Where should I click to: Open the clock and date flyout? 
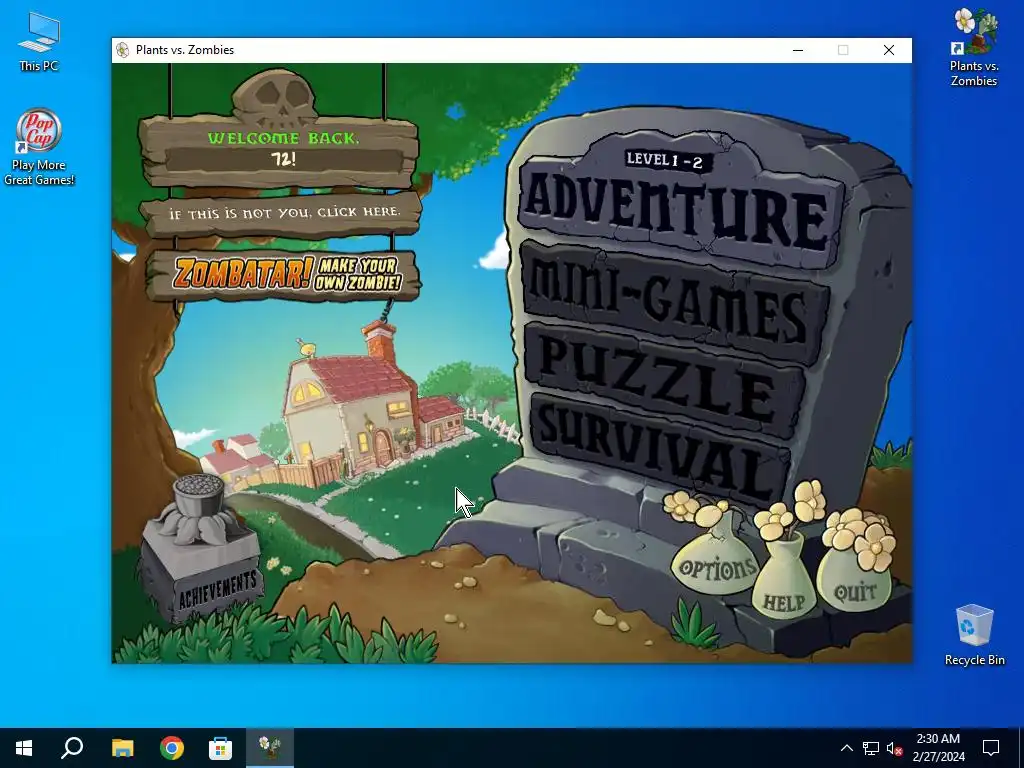tap(938, 748)
